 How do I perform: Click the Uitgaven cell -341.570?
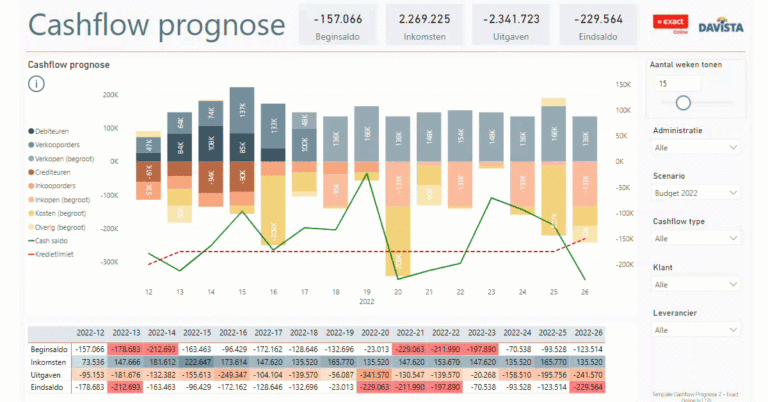(x=375, y=375)
